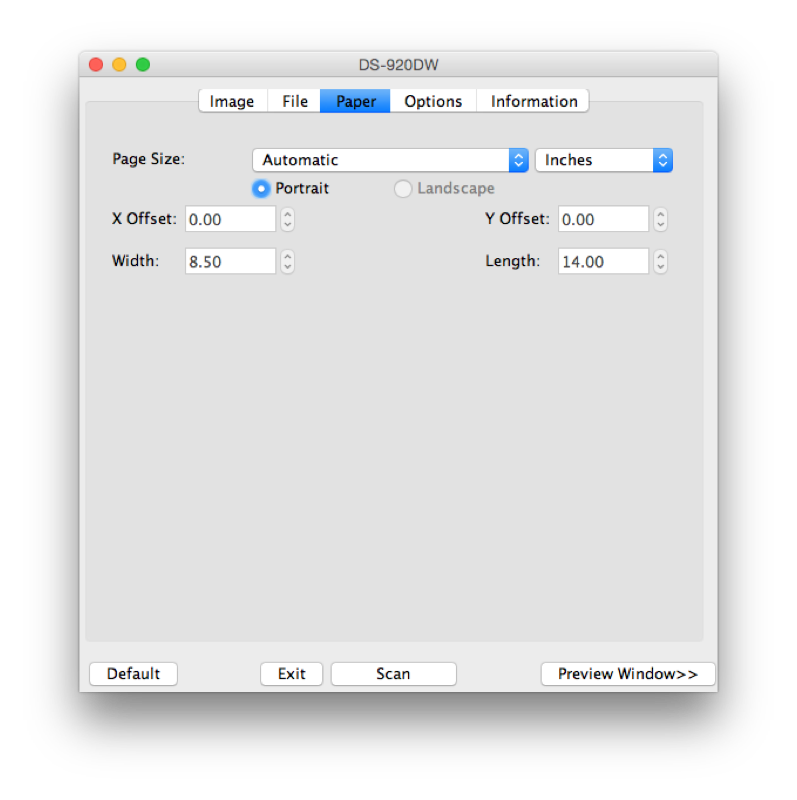The image size is (797, 800).
Task: Select the Portrait orientation
Action: click(x=262, y=188)
